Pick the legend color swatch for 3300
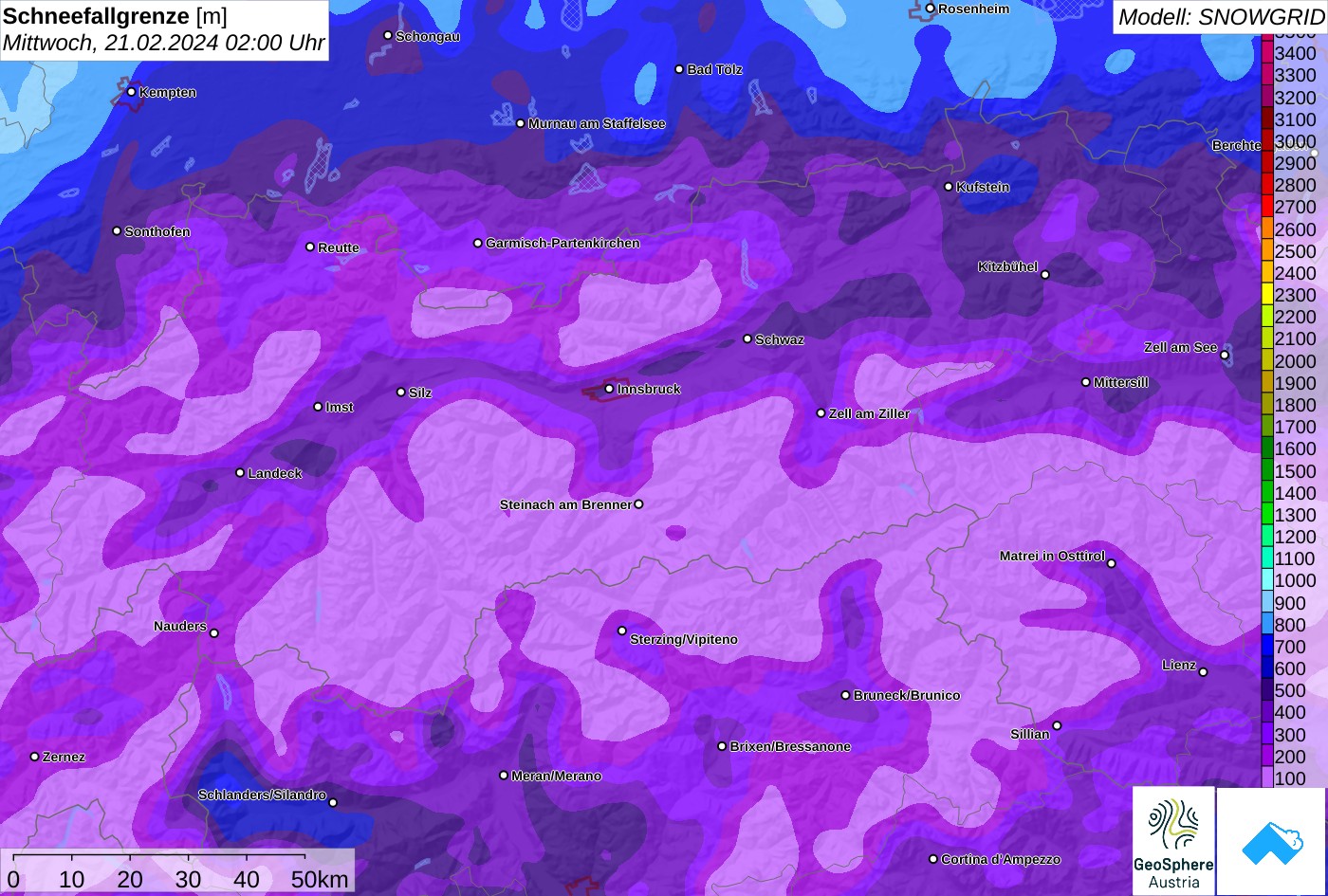This screenshot has width=1328, height=896. (x=1267, y=72)
